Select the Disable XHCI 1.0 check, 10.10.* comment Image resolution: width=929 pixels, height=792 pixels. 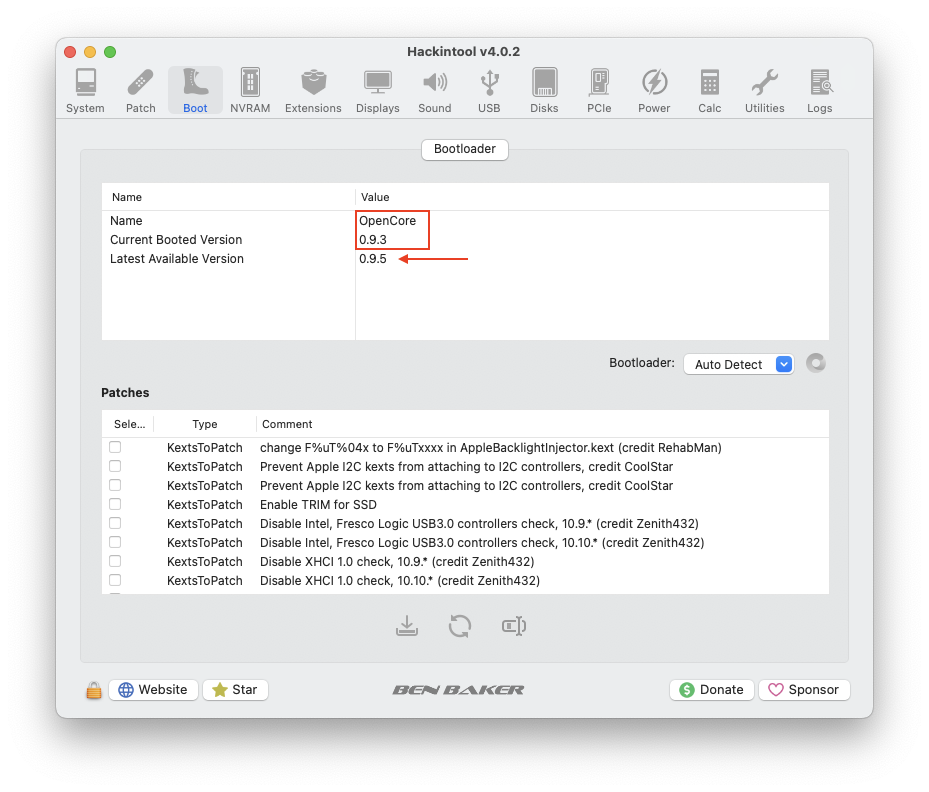400,581
